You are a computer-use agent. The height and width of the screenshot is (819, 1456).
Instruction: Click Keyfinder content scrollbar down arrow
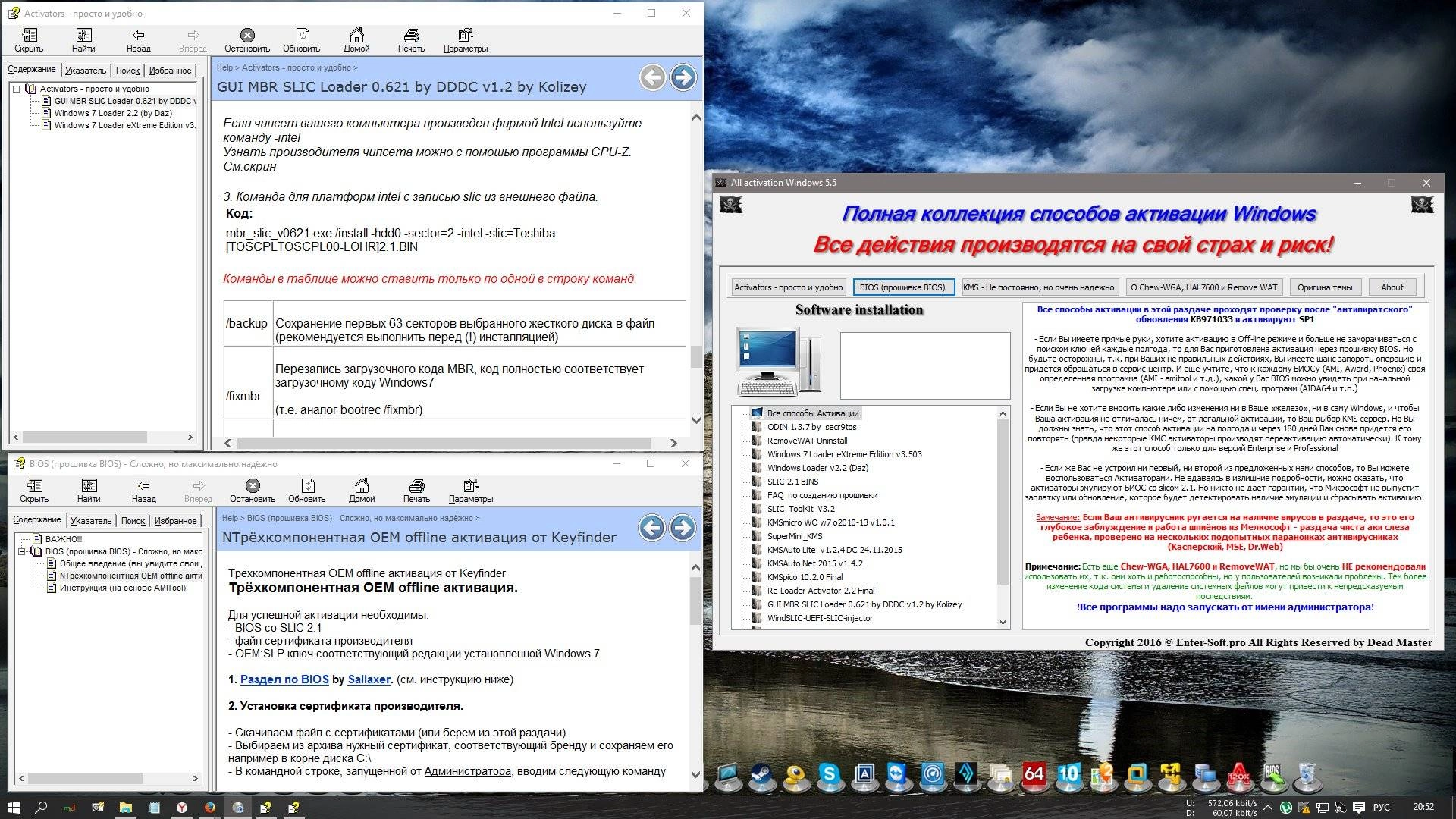pos(695,774)
